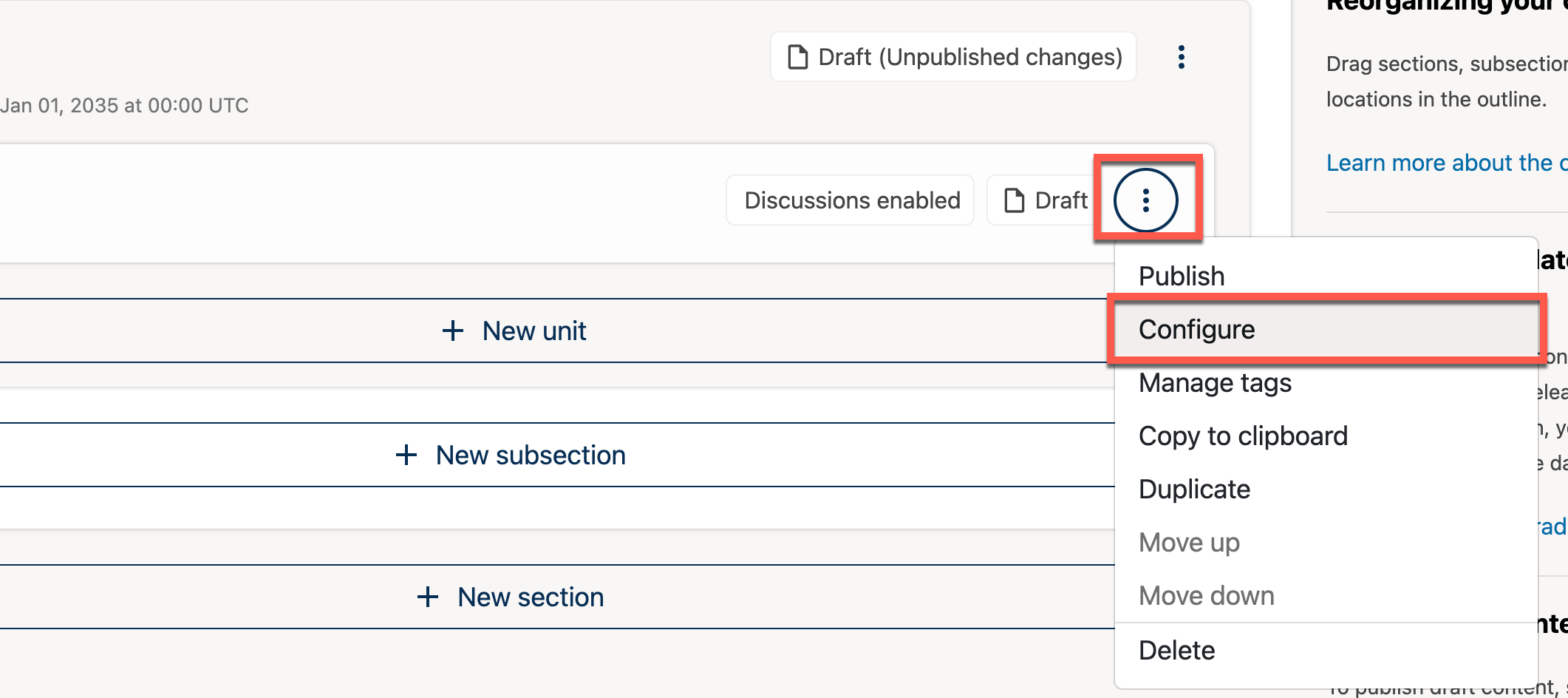1568x698 pixels.
Task: Click the plus icon next to New section
Action: click(428, 597)
